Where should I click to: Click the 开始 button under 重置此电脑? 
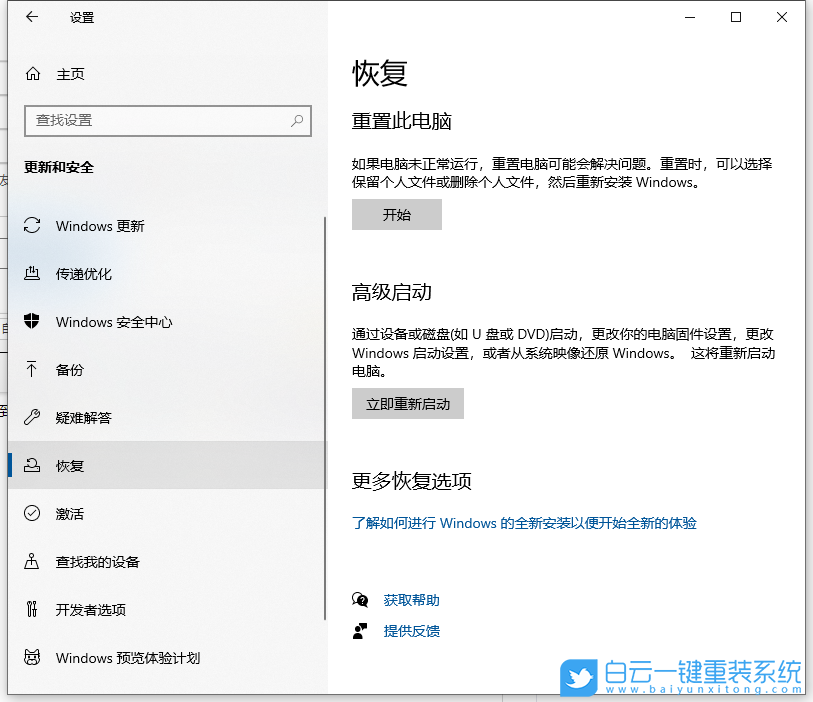[x=397, y=214]
